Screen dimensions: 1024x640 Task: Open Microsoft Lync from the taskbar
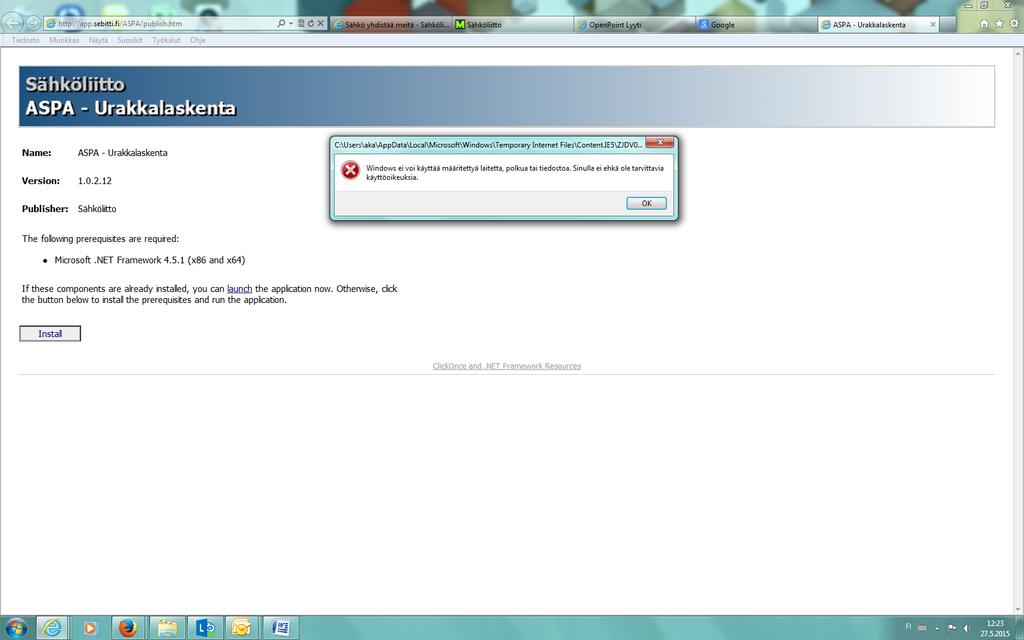point(205,628)
